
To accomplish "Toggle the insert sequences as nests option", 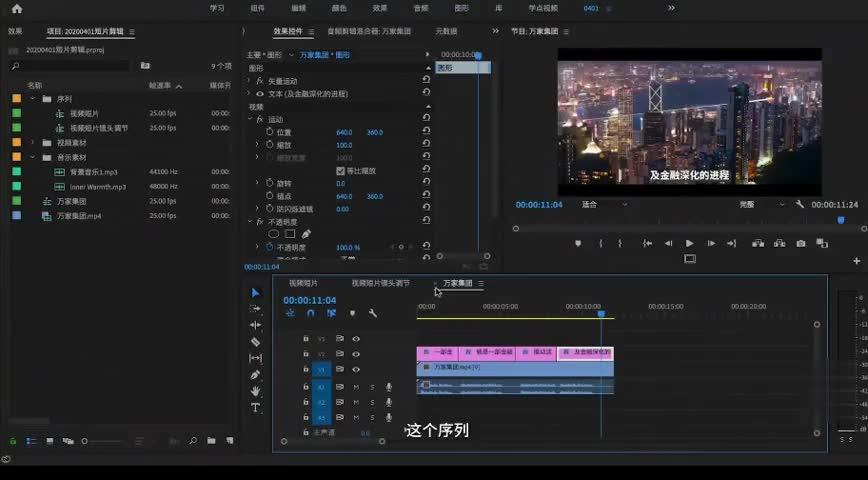I will coord(290,313).
